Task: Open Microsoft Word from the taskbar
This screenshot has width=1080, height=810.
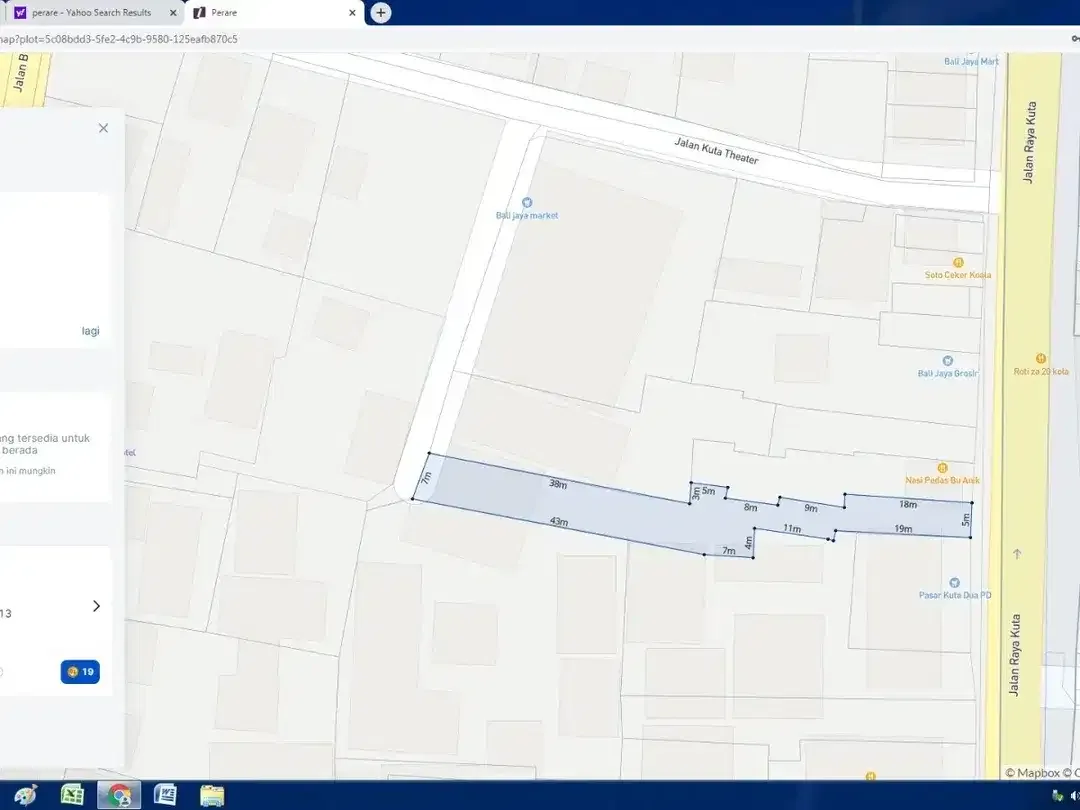Action: 165,796
